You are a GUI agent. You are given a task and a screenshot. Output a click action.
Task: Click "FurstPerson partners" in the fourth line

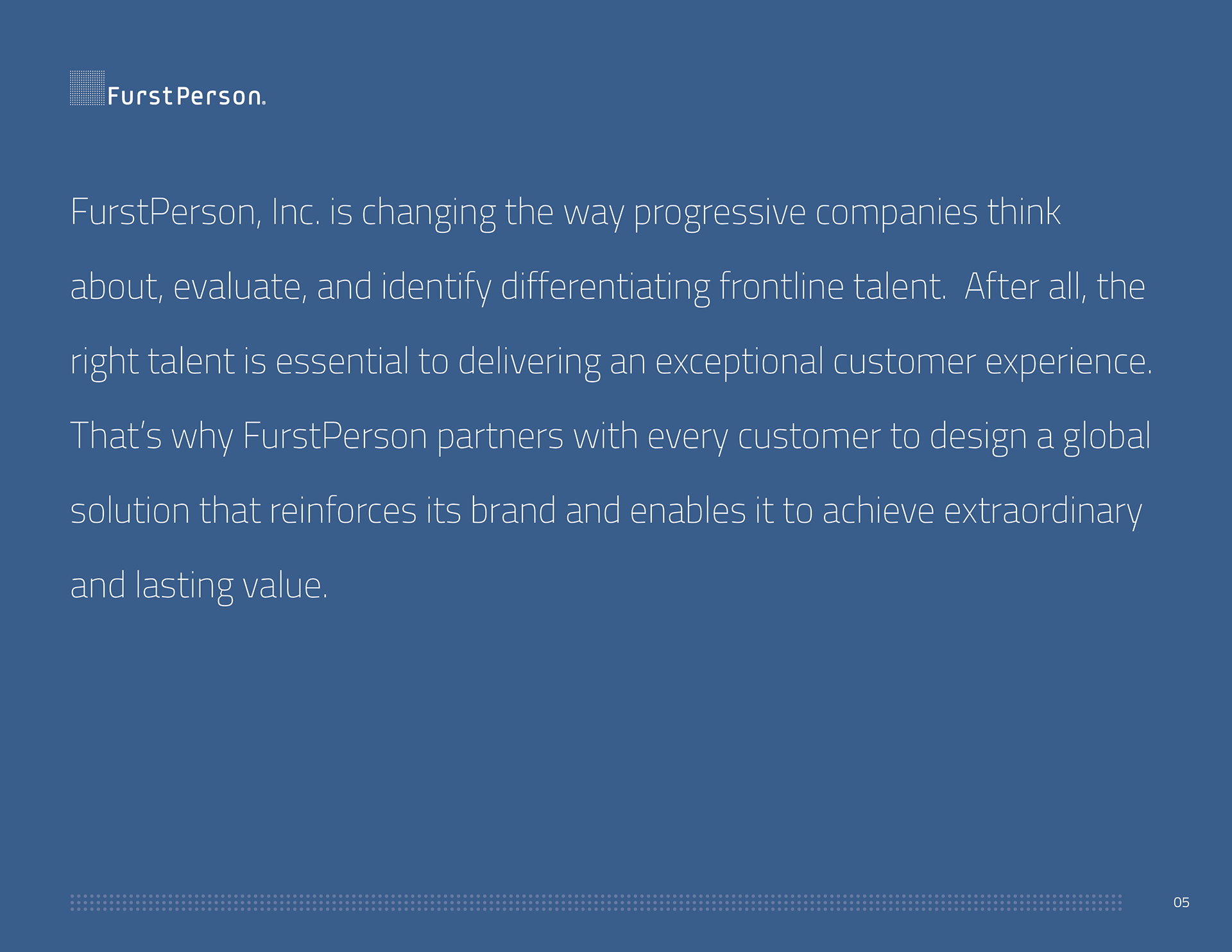click(403, 438)
